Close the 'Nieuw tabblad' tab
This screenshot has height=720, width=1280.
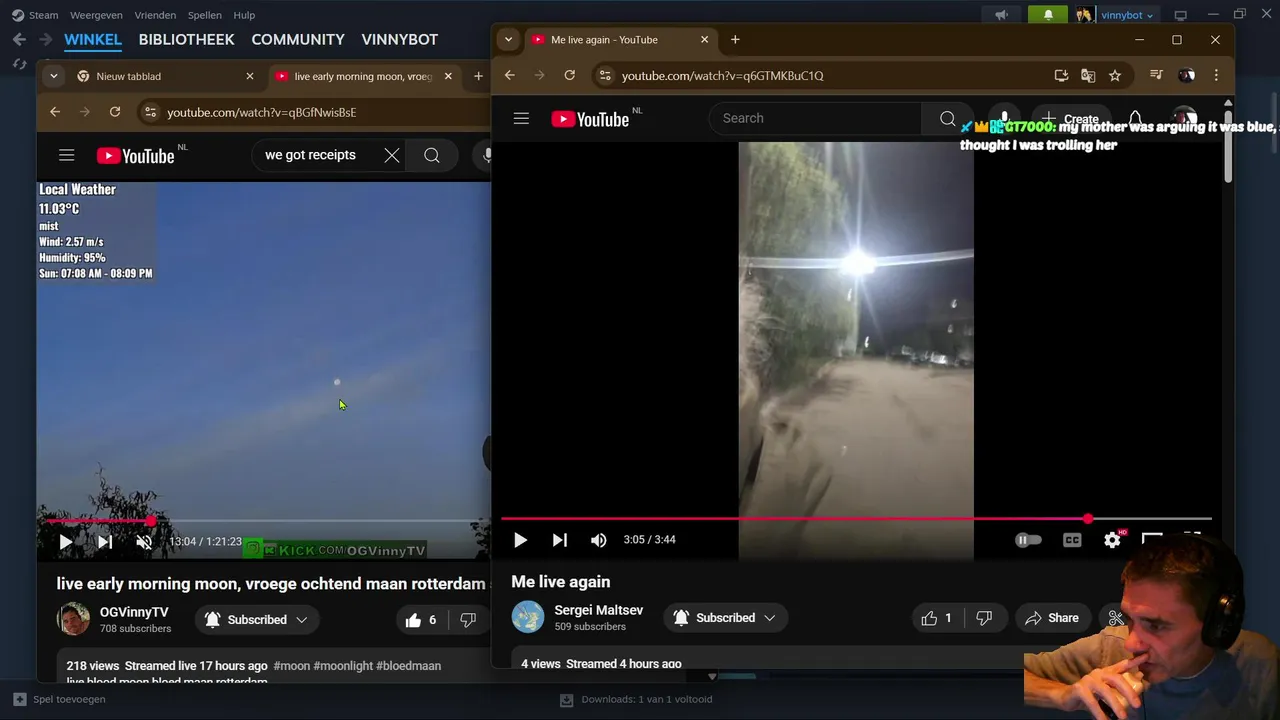[x=250, y=76]
